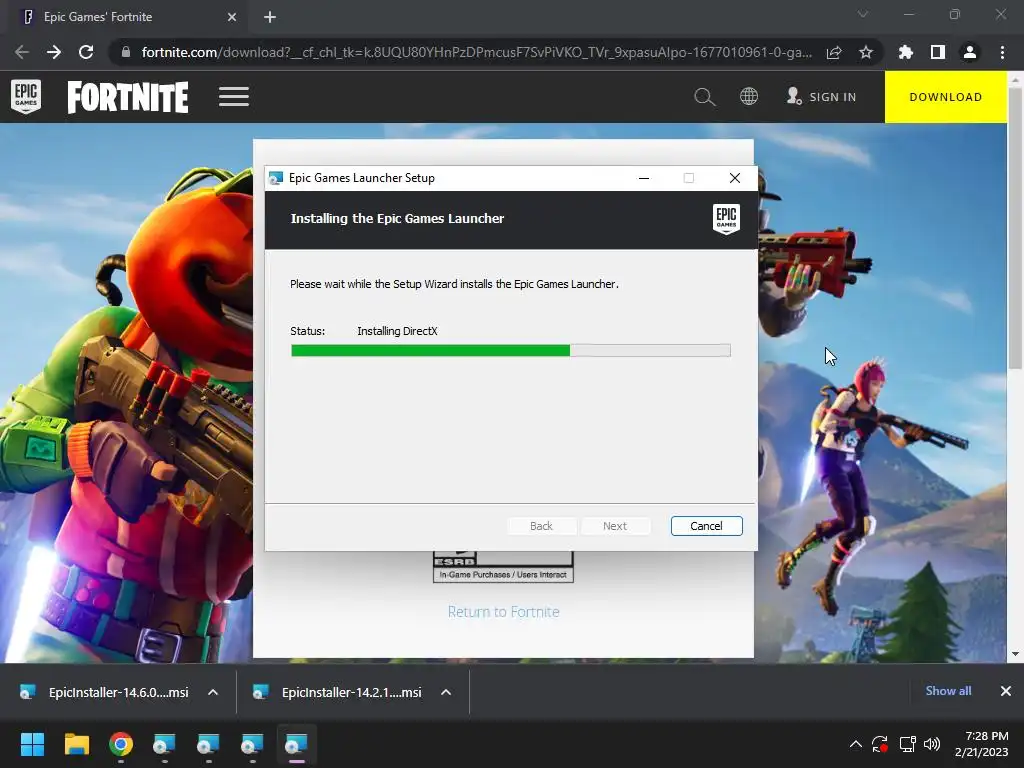Close the downloads bar

[x=1006, y=691]
